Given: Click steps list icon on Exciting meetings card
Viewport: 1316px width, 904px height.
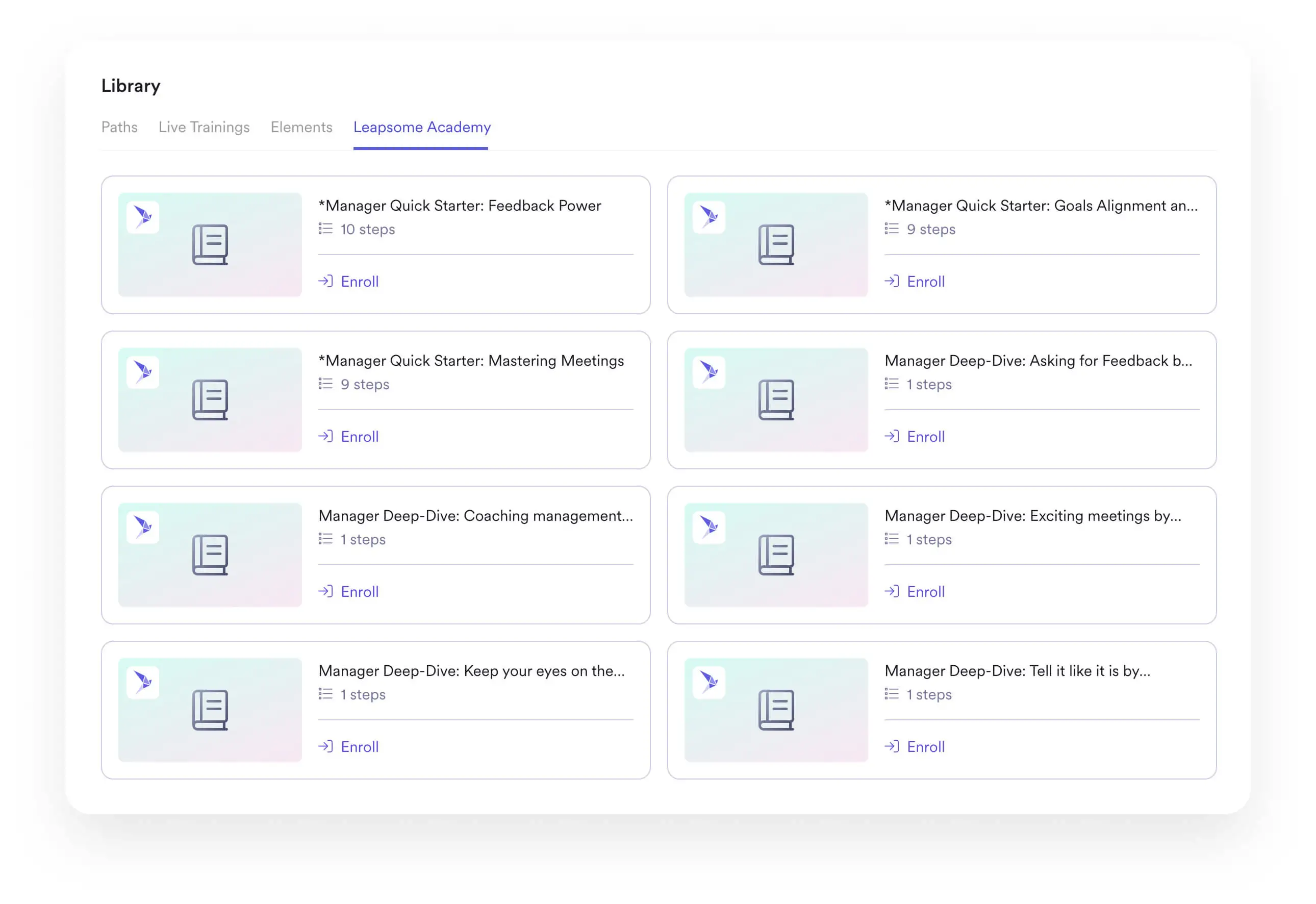Looking at the screenshot, I should [x=892, y=539].
